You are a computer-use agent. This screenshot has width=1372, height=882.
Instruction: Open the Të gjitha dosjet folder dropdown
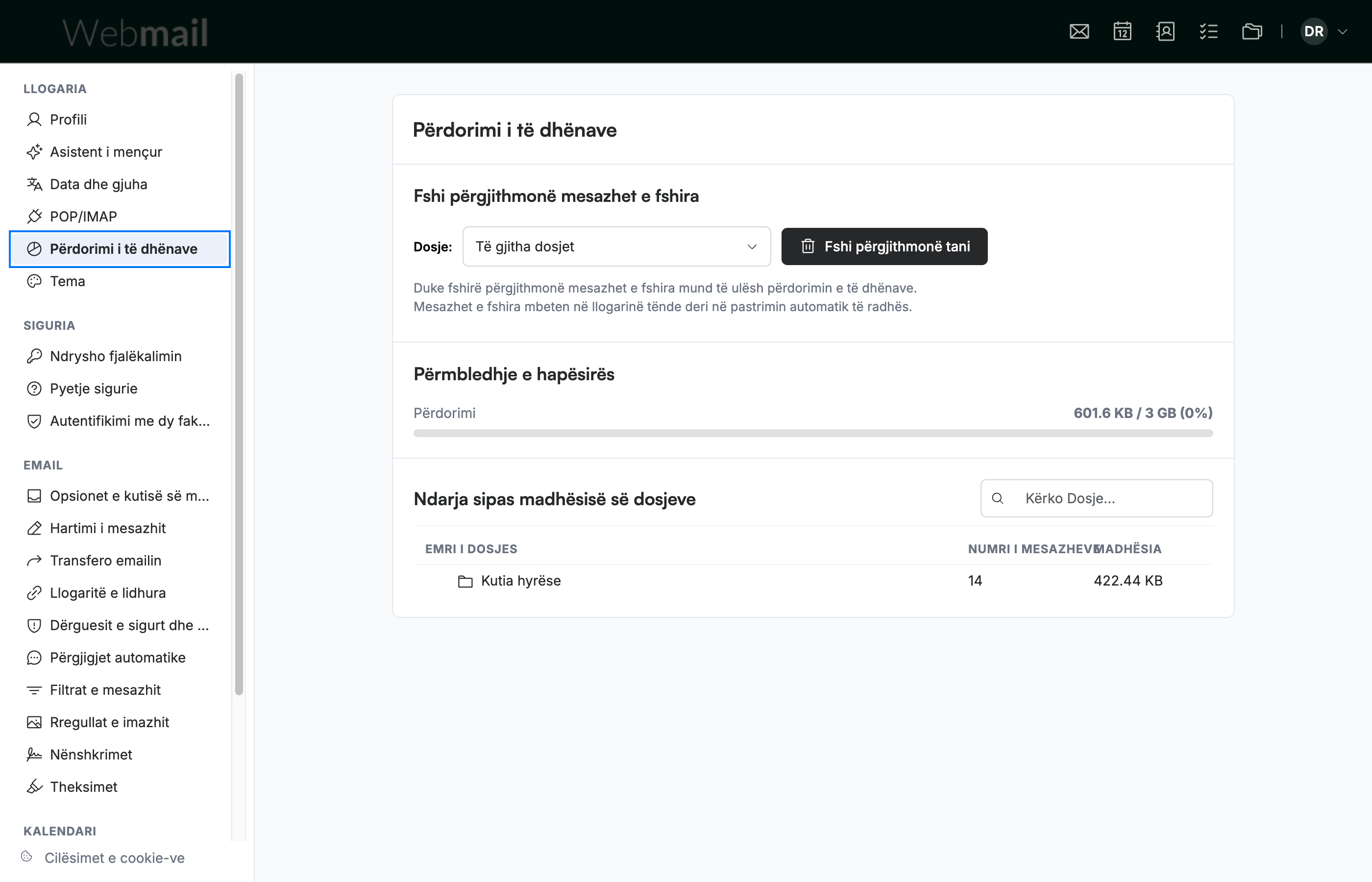point(616,246)
